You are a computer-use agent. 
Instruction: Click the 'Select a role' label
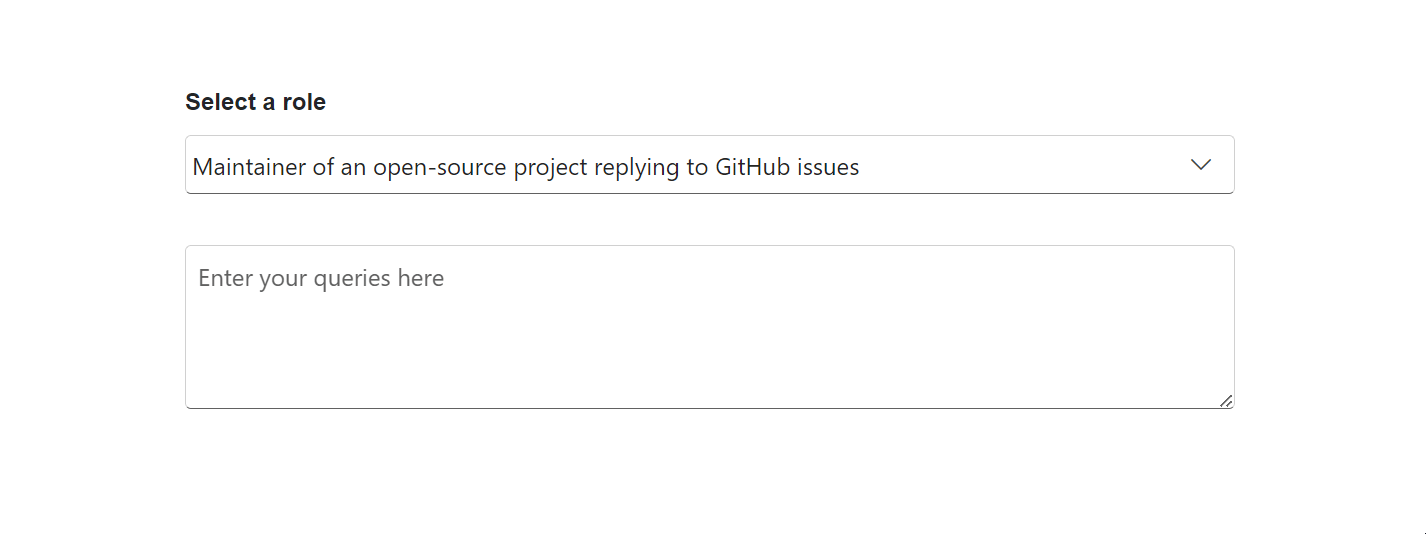[x=255, y=102]
